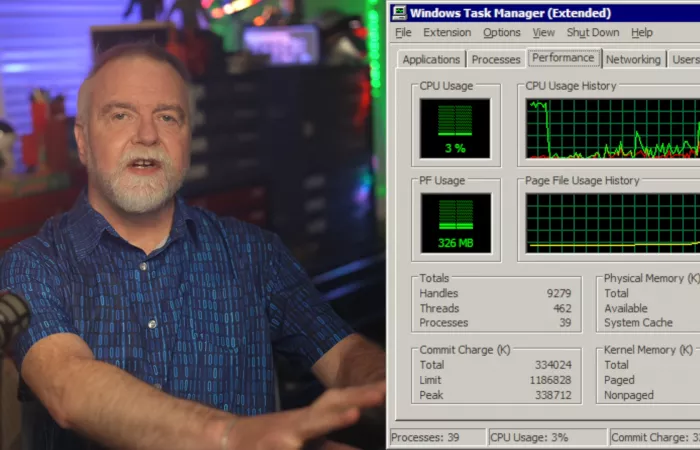
Task: Click Kernel Memory Total label
Action: pyautogui.click(x=617, y=365)
